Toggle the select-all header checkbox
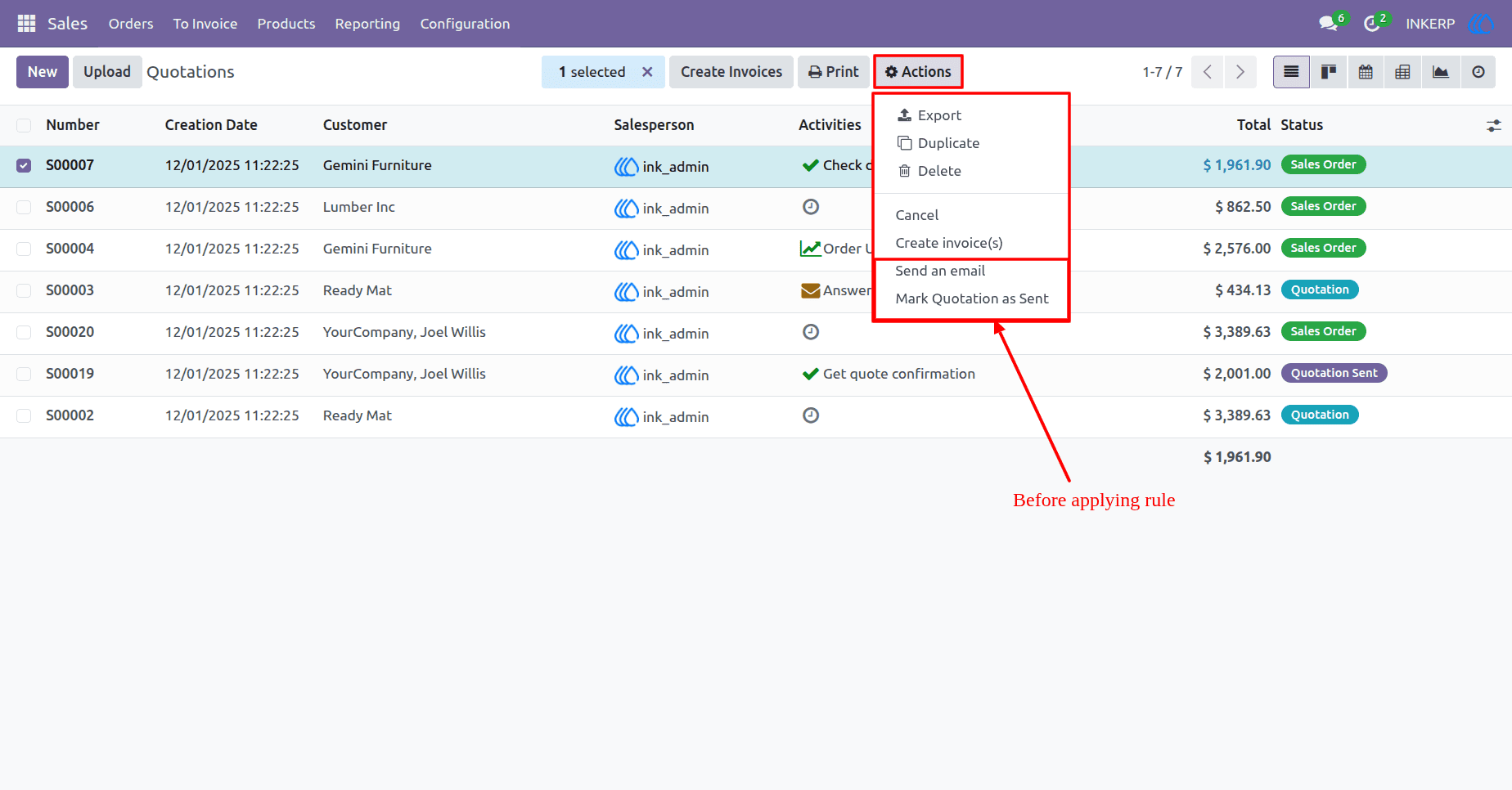The height and width of the screenshot is (790, 1512). pos(24,125)
